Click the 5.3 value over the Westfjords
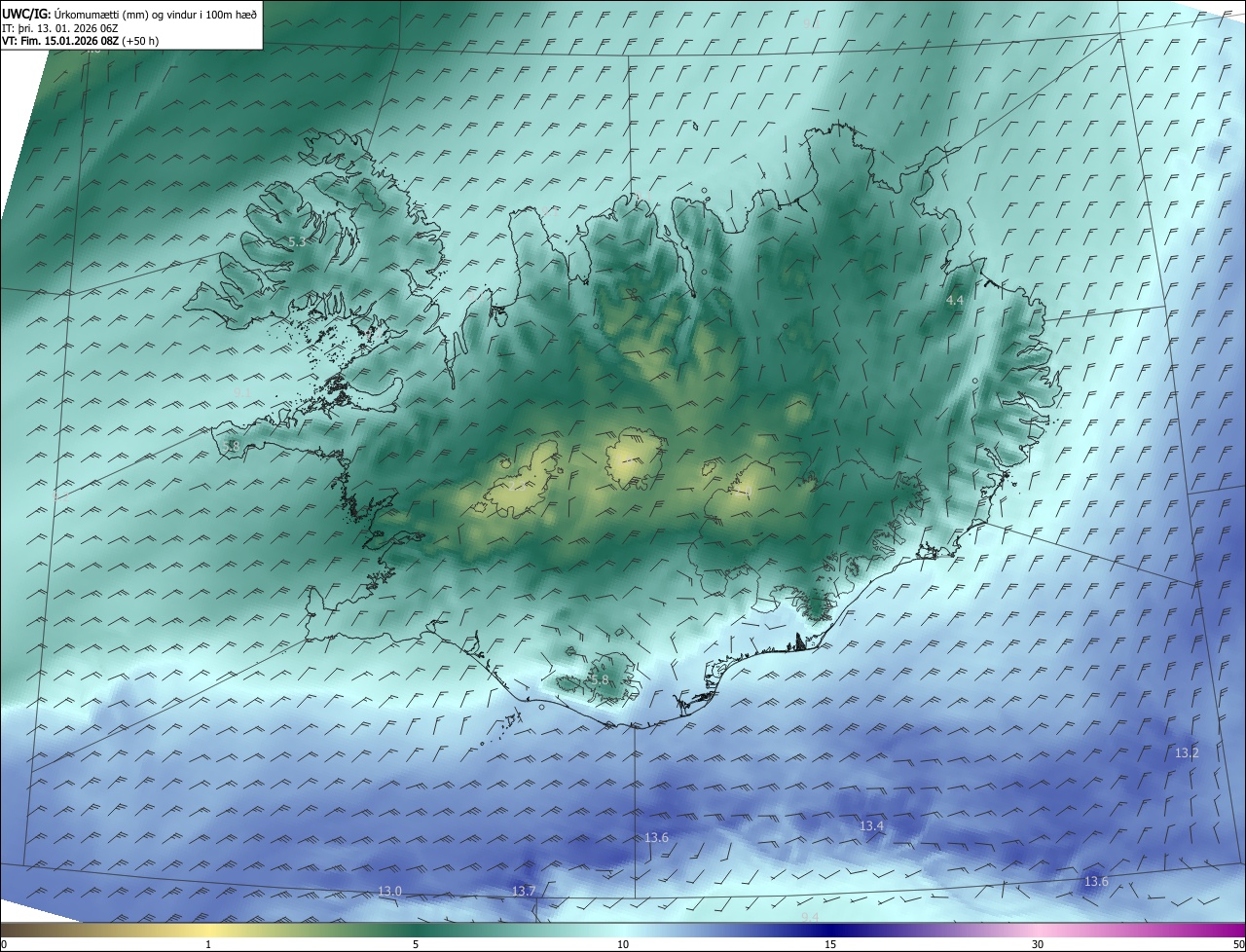The width and height of the screenshot is (1246, 952). pos(297,241)
